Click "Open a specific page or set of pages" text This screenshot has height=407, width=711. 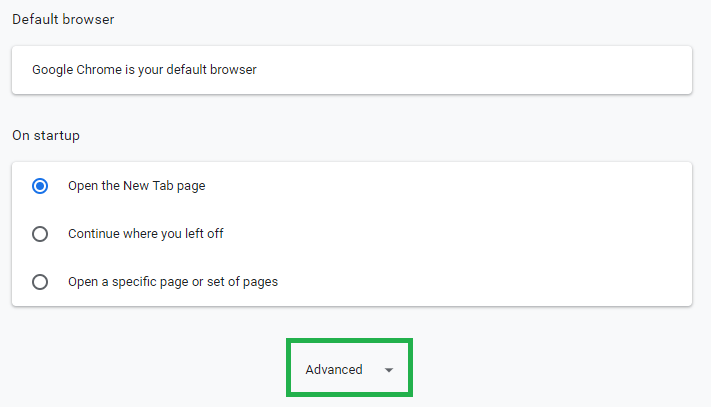[172, 282]
